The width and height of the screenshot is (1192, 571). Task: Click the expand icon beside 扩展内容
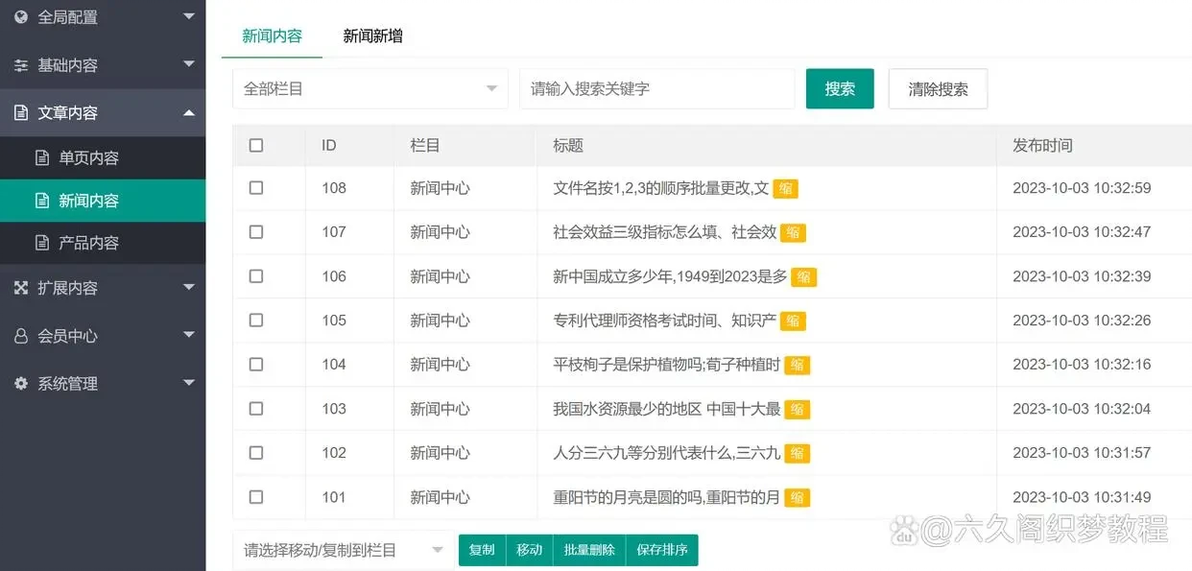click(x=21, y=288)
